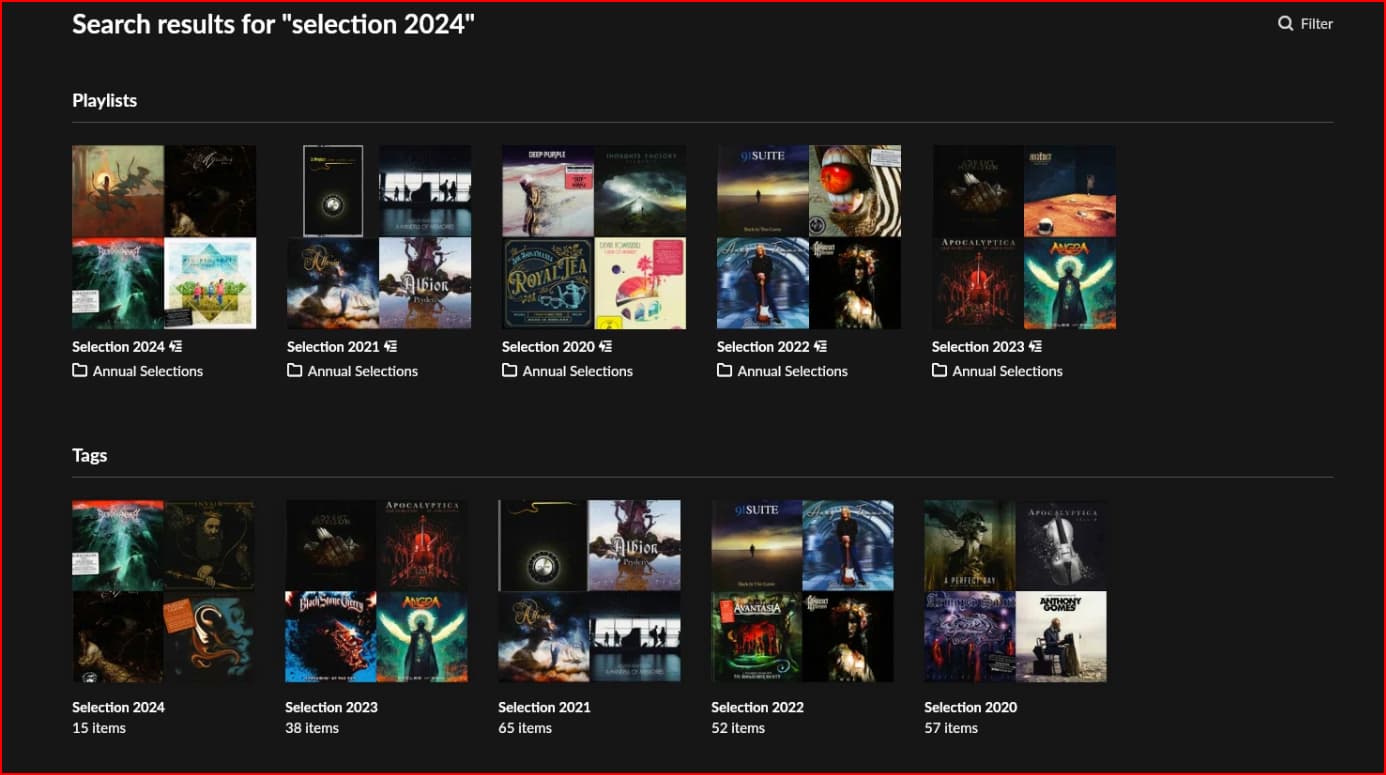
Task: Click the Selection 2023 tag title
Action: tap(331, 707)
